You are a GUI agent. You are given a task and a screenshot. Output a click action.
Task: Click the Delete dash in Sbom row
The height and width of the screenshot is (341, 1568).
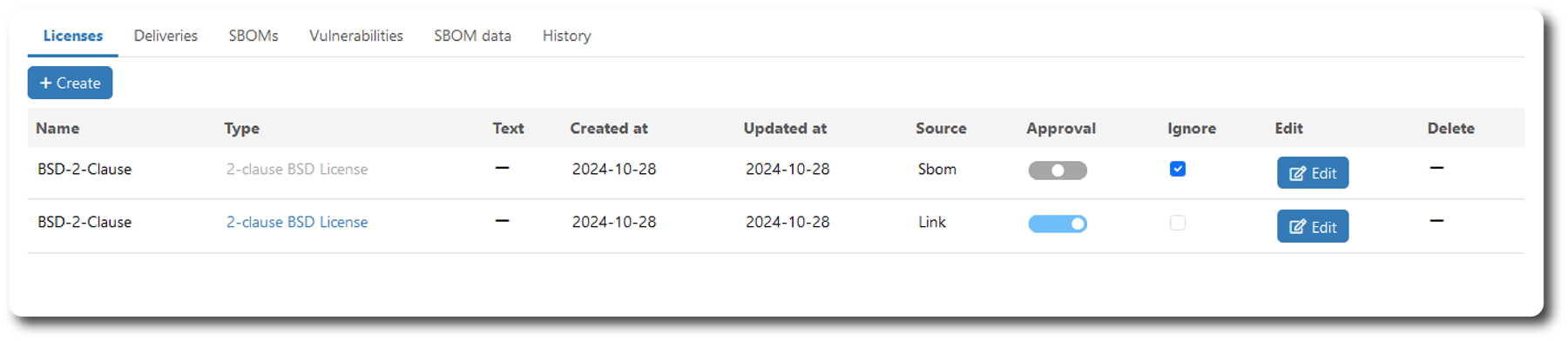[1436, 168]
